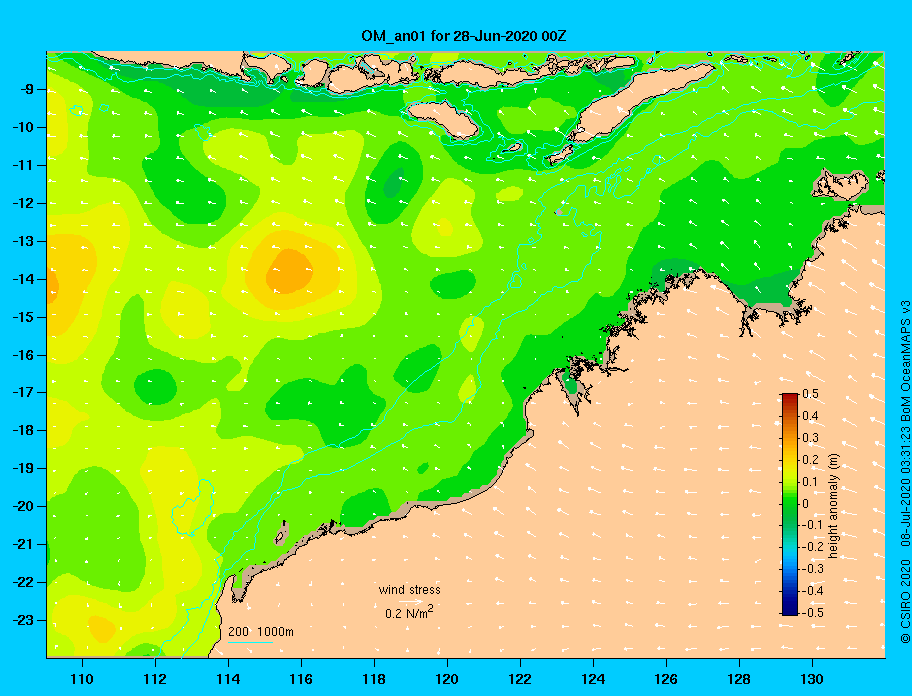
Task: Click longitude label 114 on the x-axis
Action: click(x=228, y=679)
